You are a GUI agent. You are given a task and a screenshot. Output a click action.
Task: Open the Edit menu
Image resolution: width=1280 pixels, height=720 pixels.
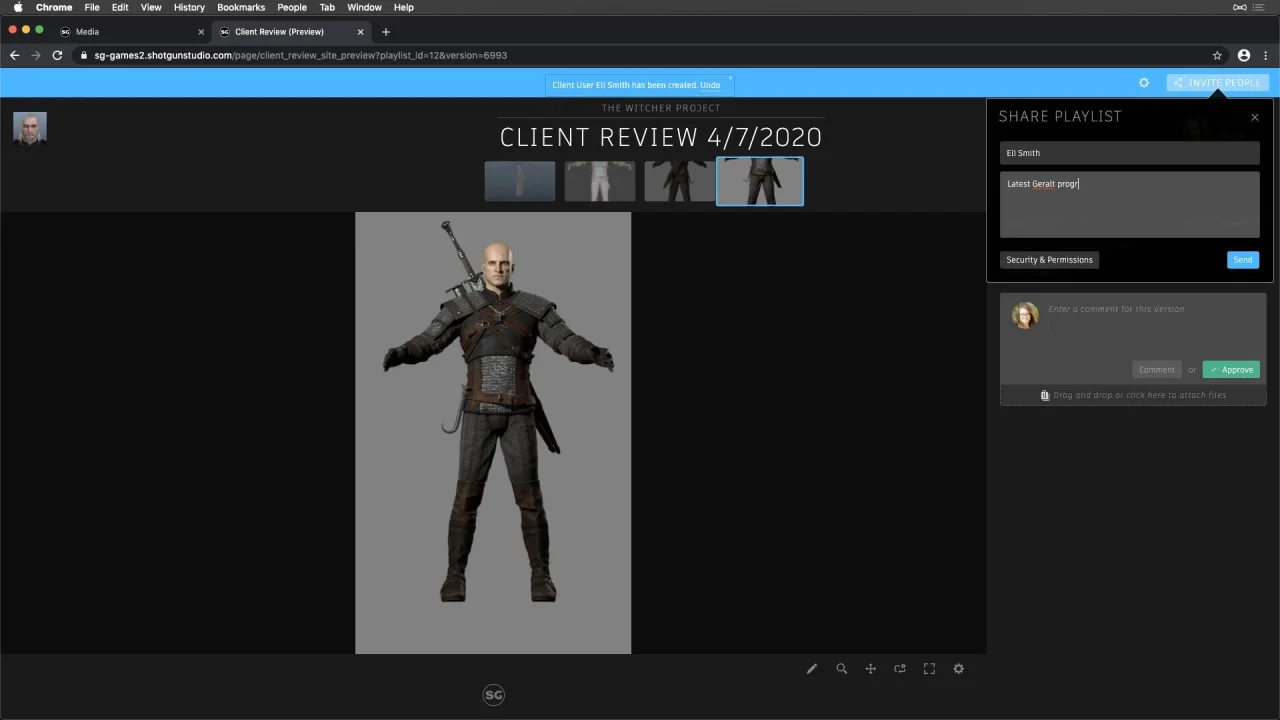pos(120,7)
